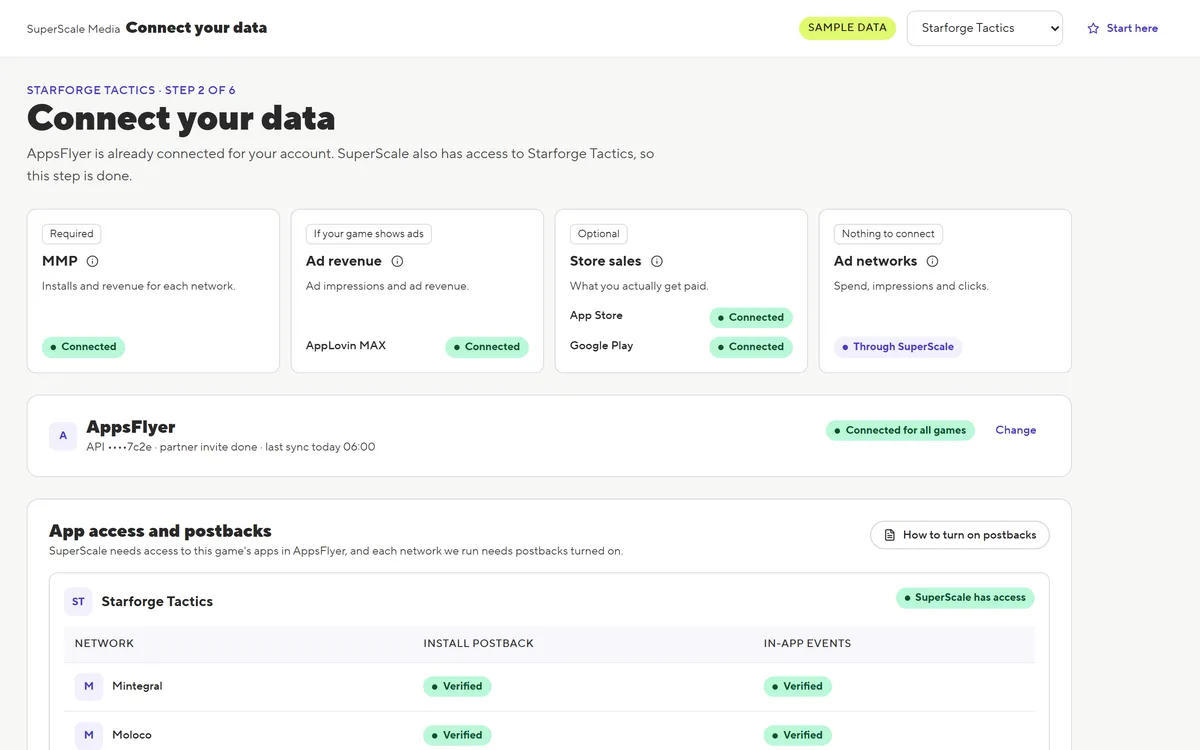This screenshot has height=750, width=1200.
Task: Click the SAMPLE DATA badge
Action: (x=847, y=28)
